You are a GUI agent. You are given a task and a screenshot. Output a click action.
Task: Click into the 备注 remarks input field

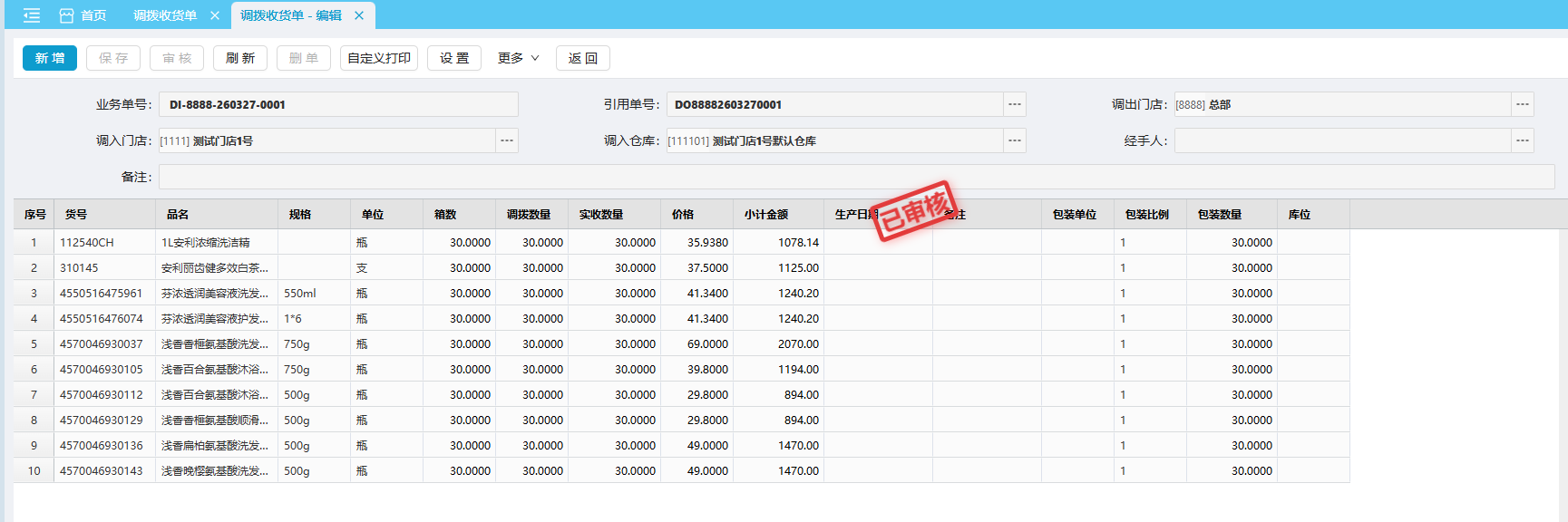point(856,177)
